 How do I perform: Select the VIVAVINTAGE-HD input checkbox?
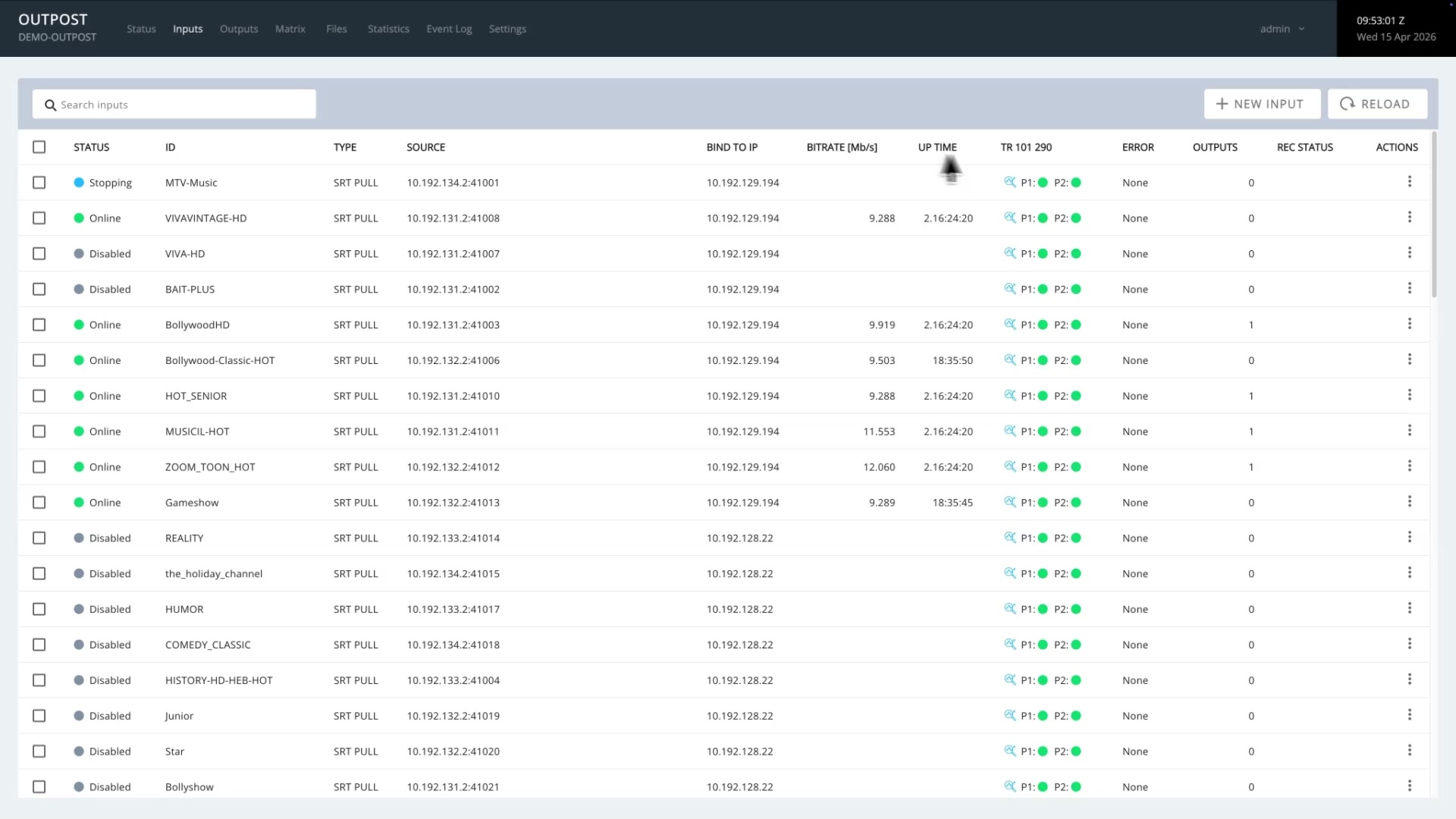point(39,218)
